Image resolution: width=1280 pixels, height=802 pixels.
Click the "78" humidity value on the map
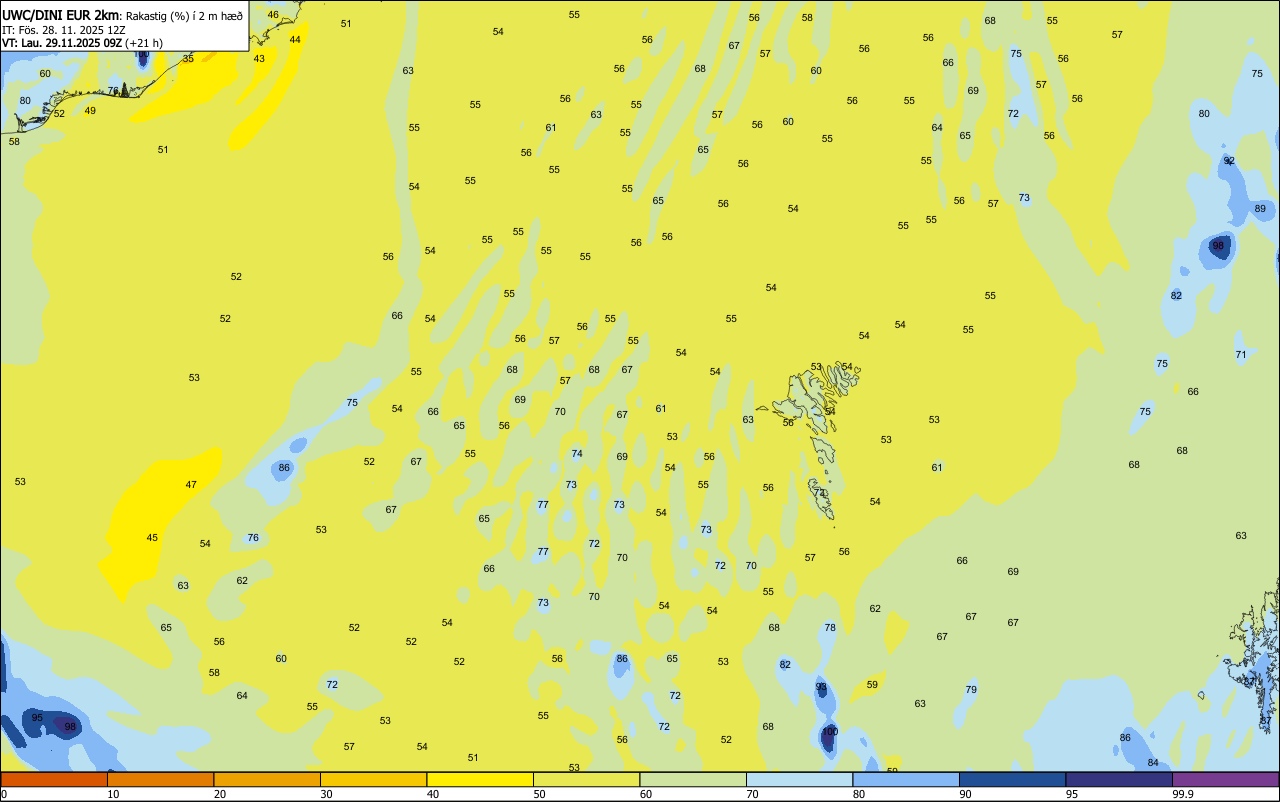[x=830, y=628]
